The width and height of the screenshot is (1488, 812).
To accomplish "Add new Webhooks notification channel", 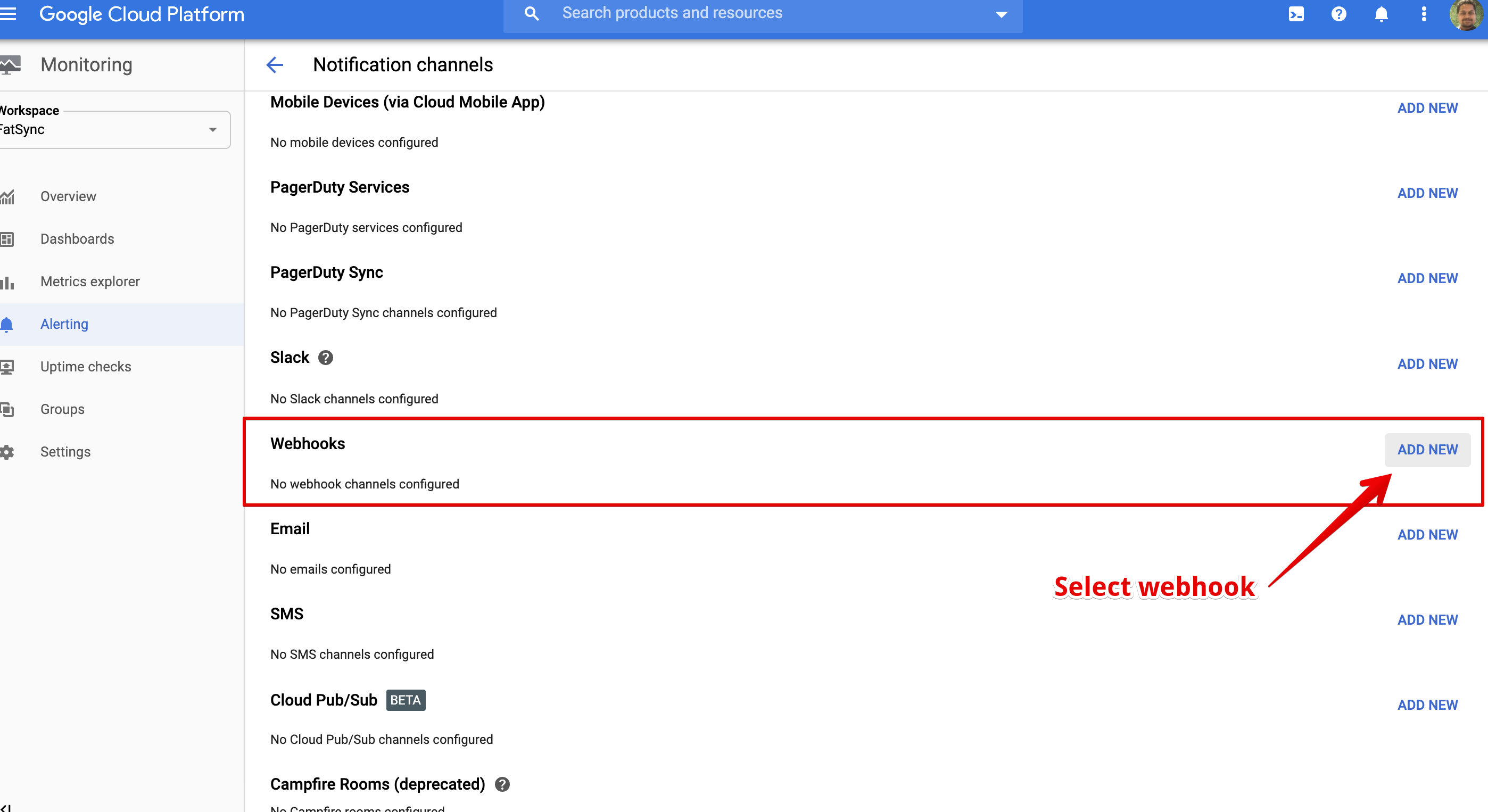I will [x=1427, y=449].
